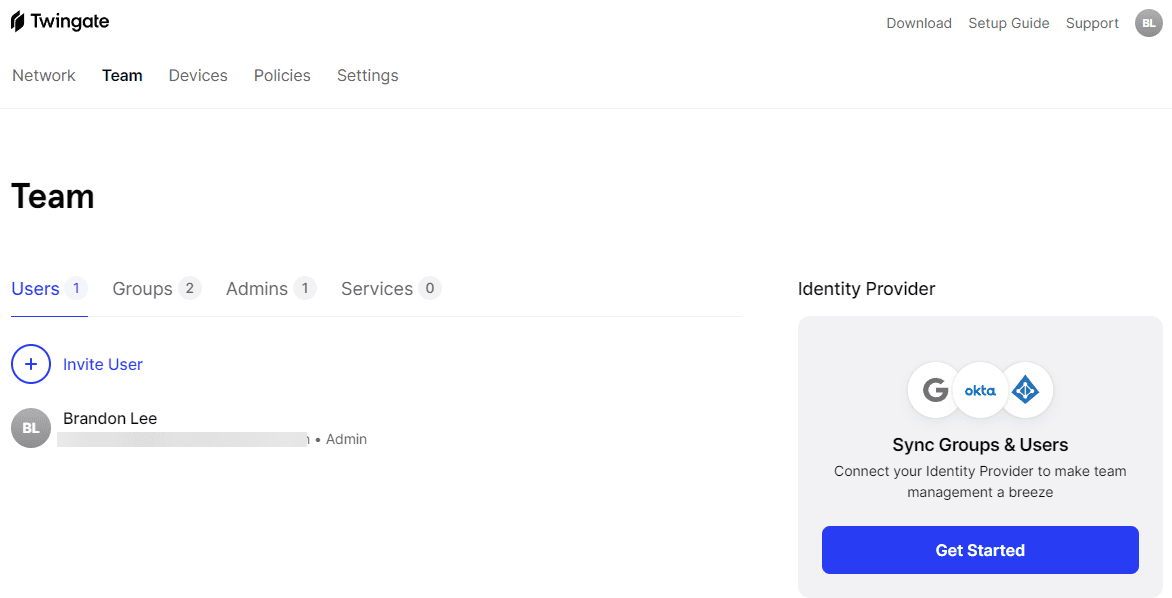Click the Twingate logo icon
The width and height of the screenshot is (1172, 598).
tap(18, 22)
